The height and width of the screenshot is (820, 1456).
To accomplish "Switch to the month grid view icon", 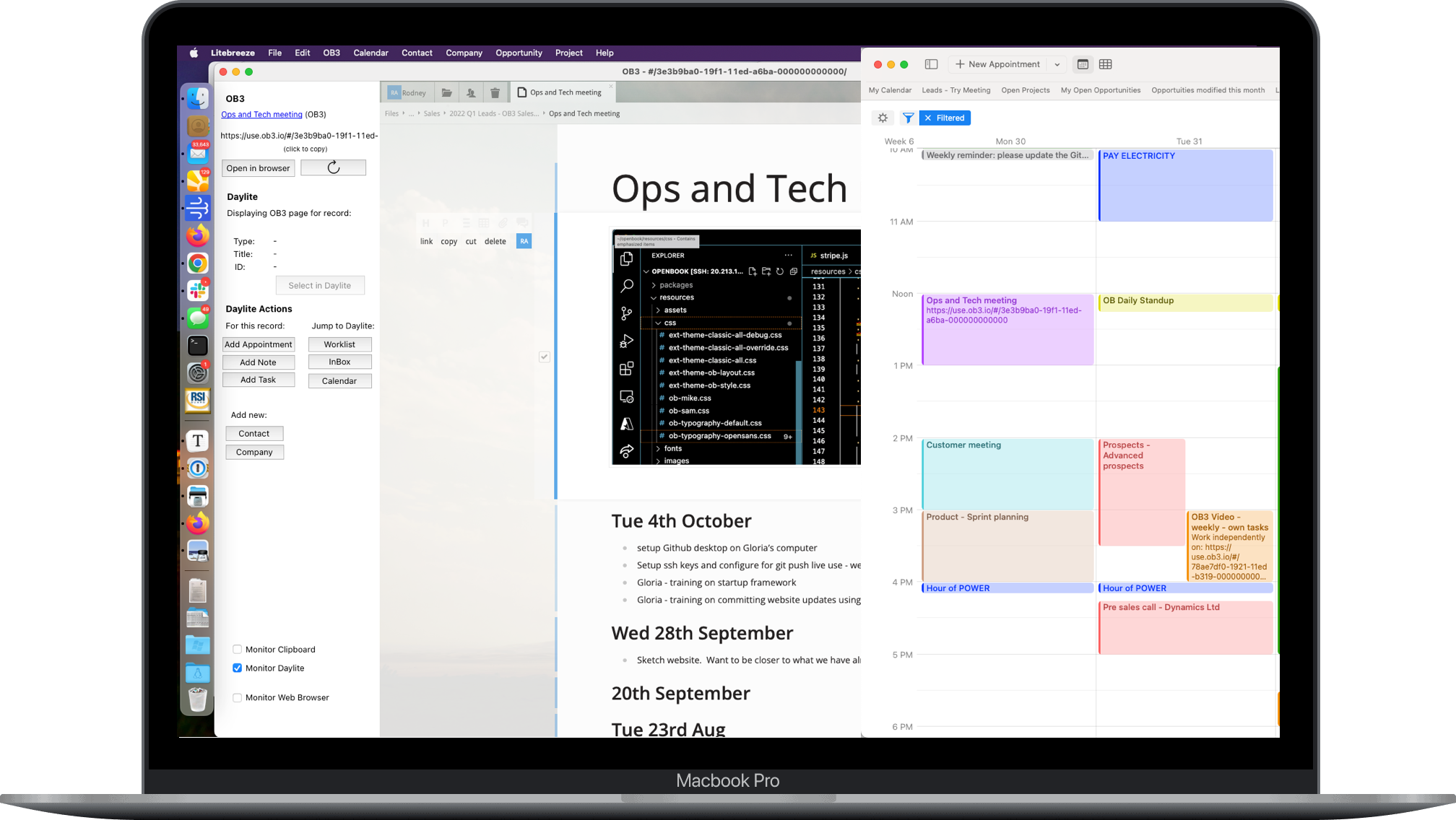I will coord(1105,64).
